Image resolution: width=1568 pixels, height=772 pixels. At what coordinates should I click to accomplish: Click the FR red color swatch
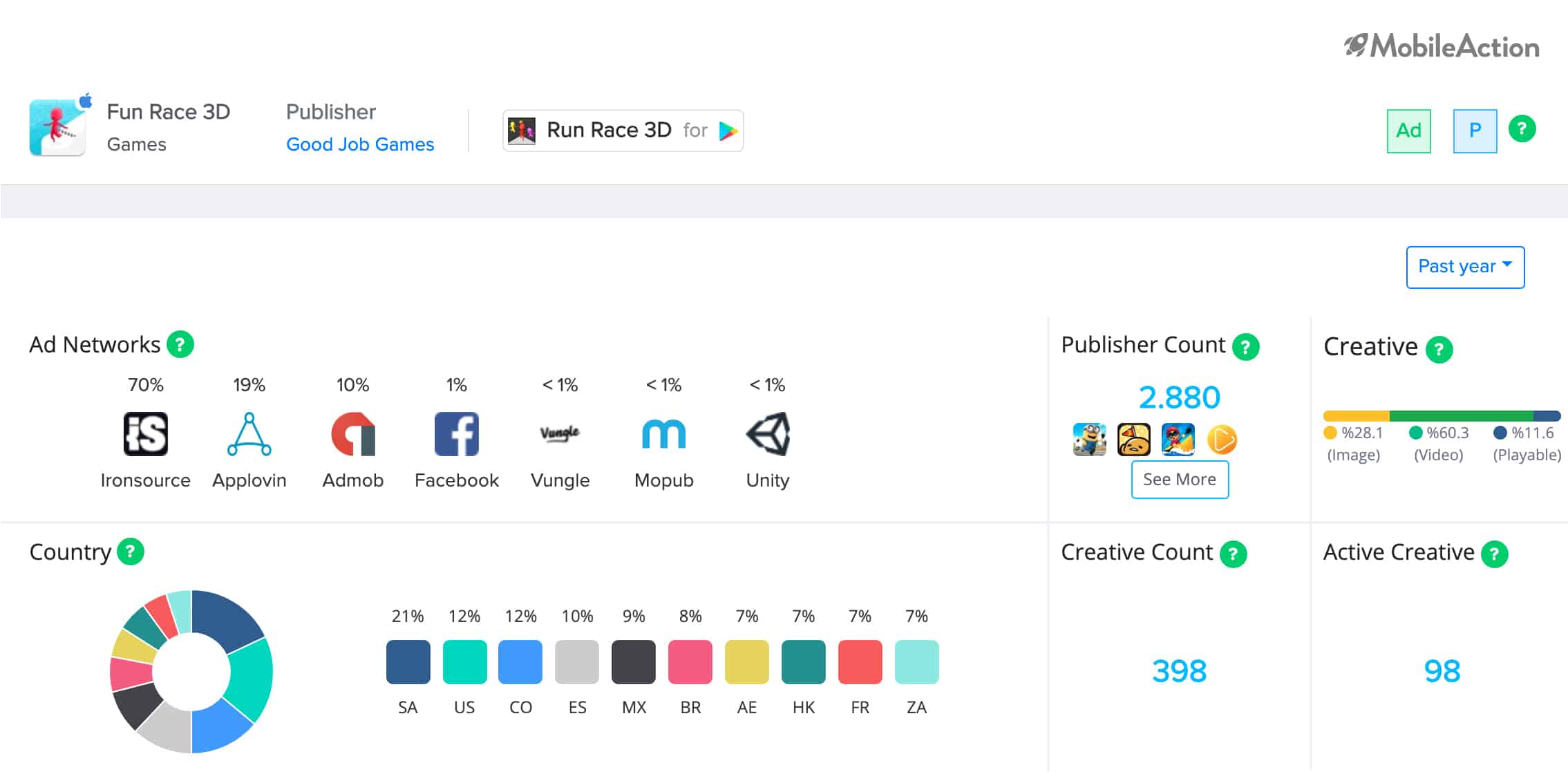(x=860, y=662)
